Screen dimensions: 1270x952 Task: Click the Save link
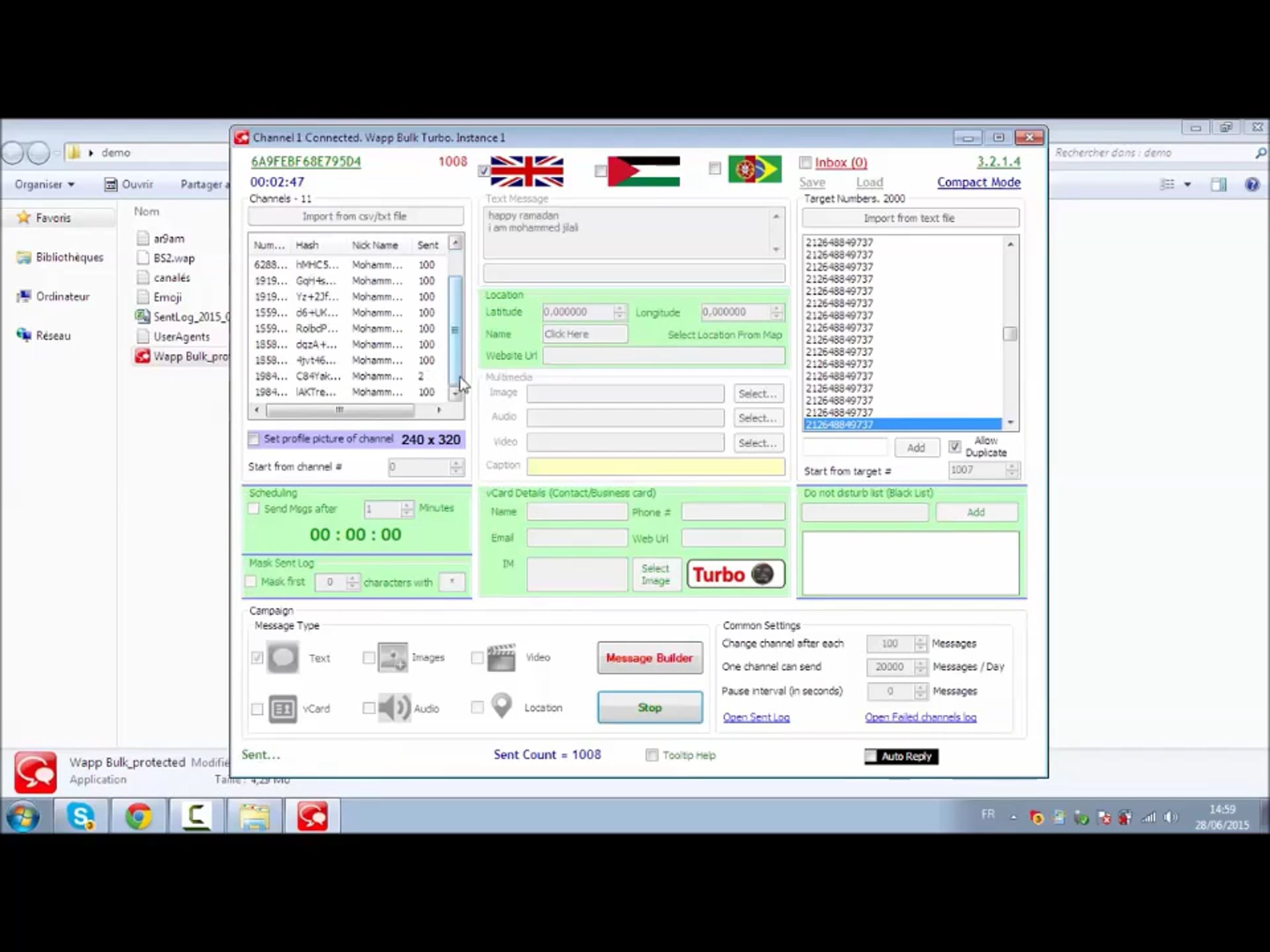(x=812, y=182)
